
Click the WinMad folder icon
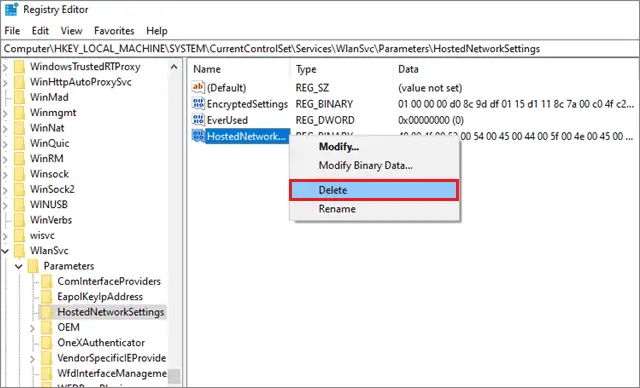[x=20, y=97]
